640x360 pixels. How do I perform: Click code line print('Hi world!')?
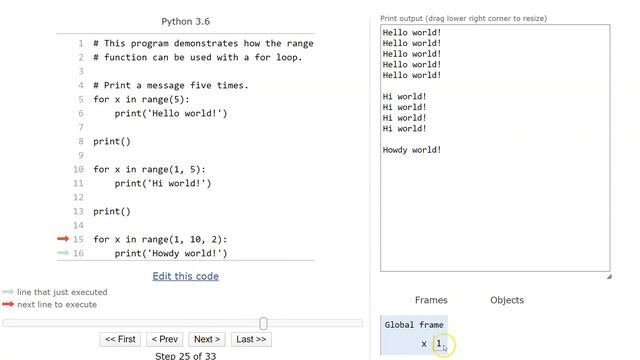coord(163,183)
